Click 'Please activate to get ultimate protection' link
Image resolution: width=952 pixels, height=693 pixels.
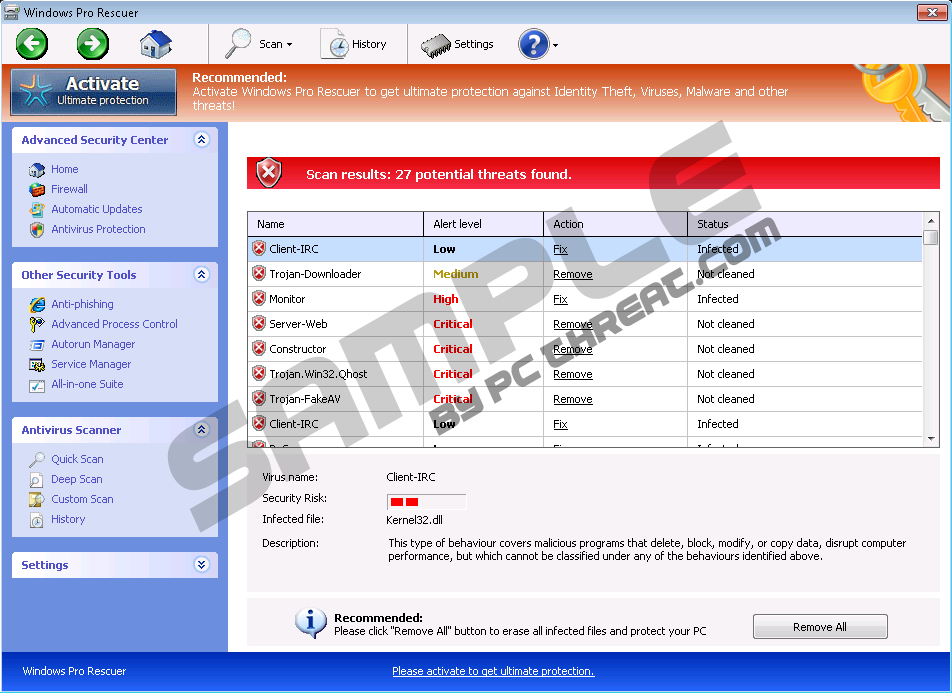point(493,671)
